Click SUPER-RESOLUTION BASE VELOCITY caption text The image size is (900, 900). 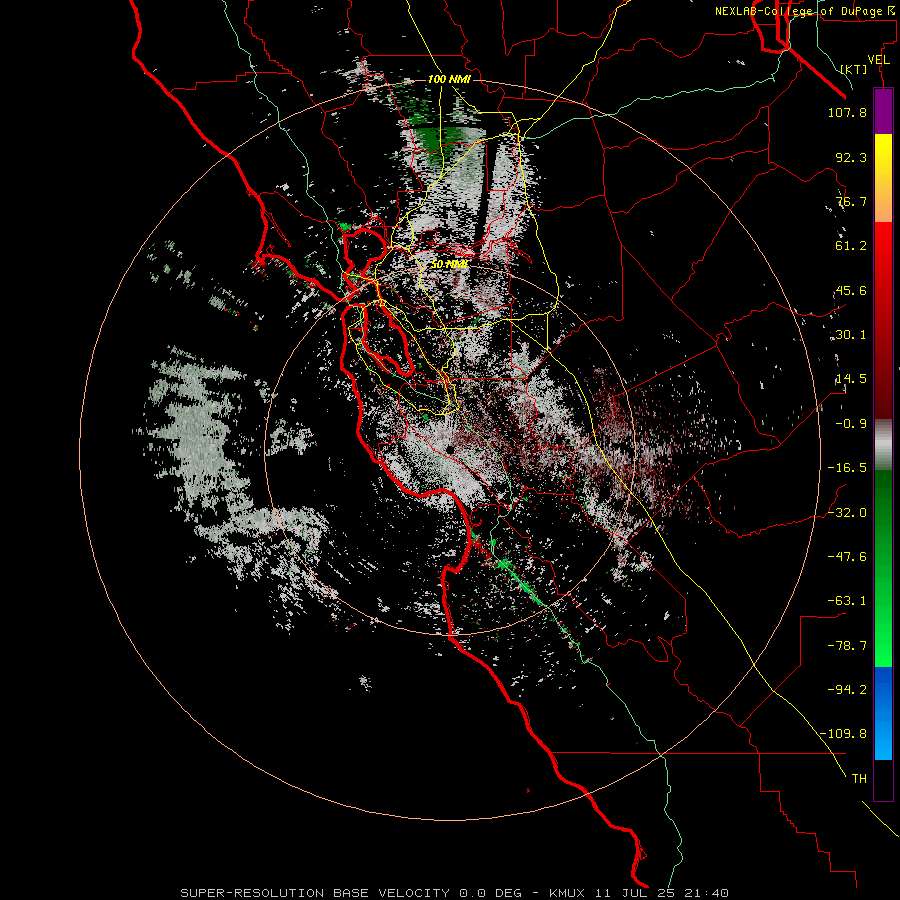coord(315,893)
